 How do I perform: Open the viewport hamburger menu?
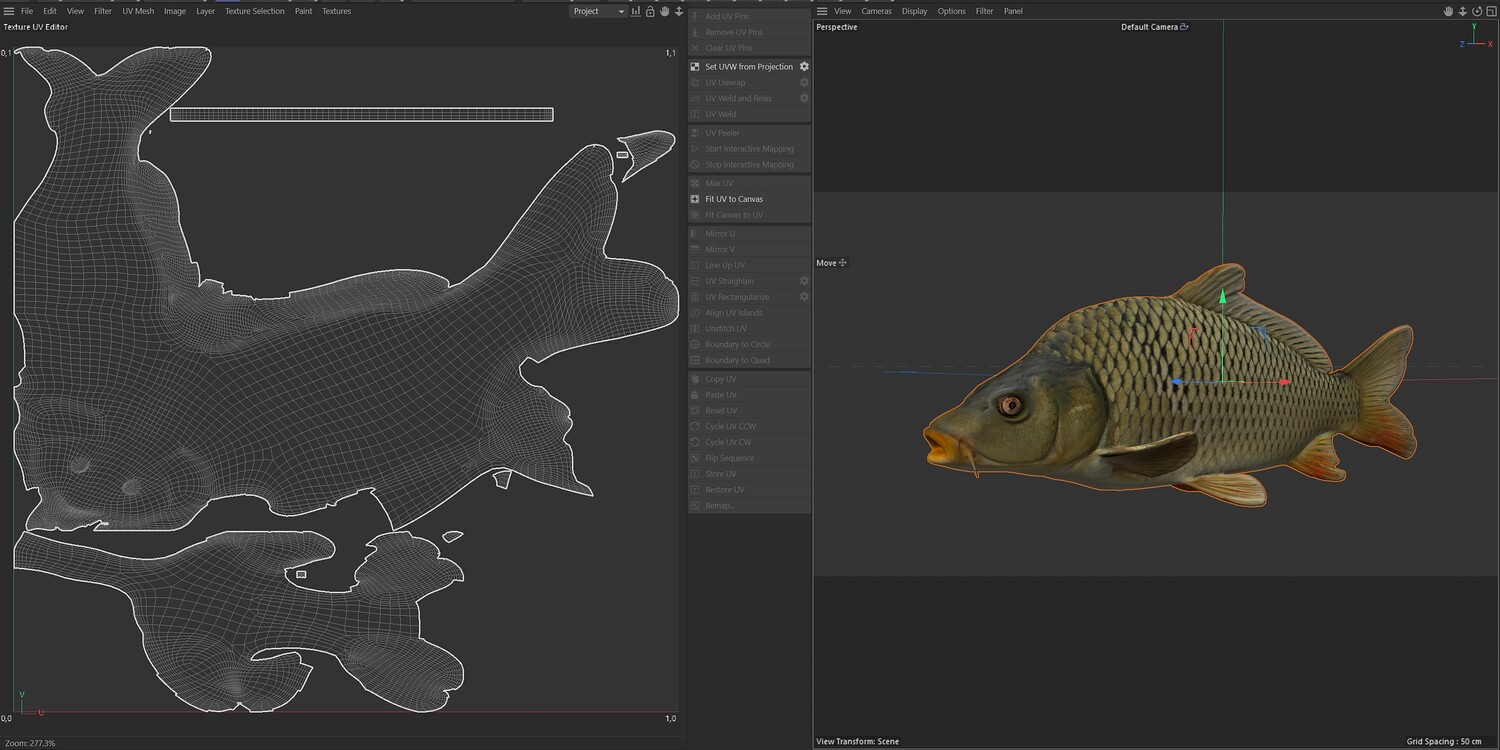pos(822,11)
